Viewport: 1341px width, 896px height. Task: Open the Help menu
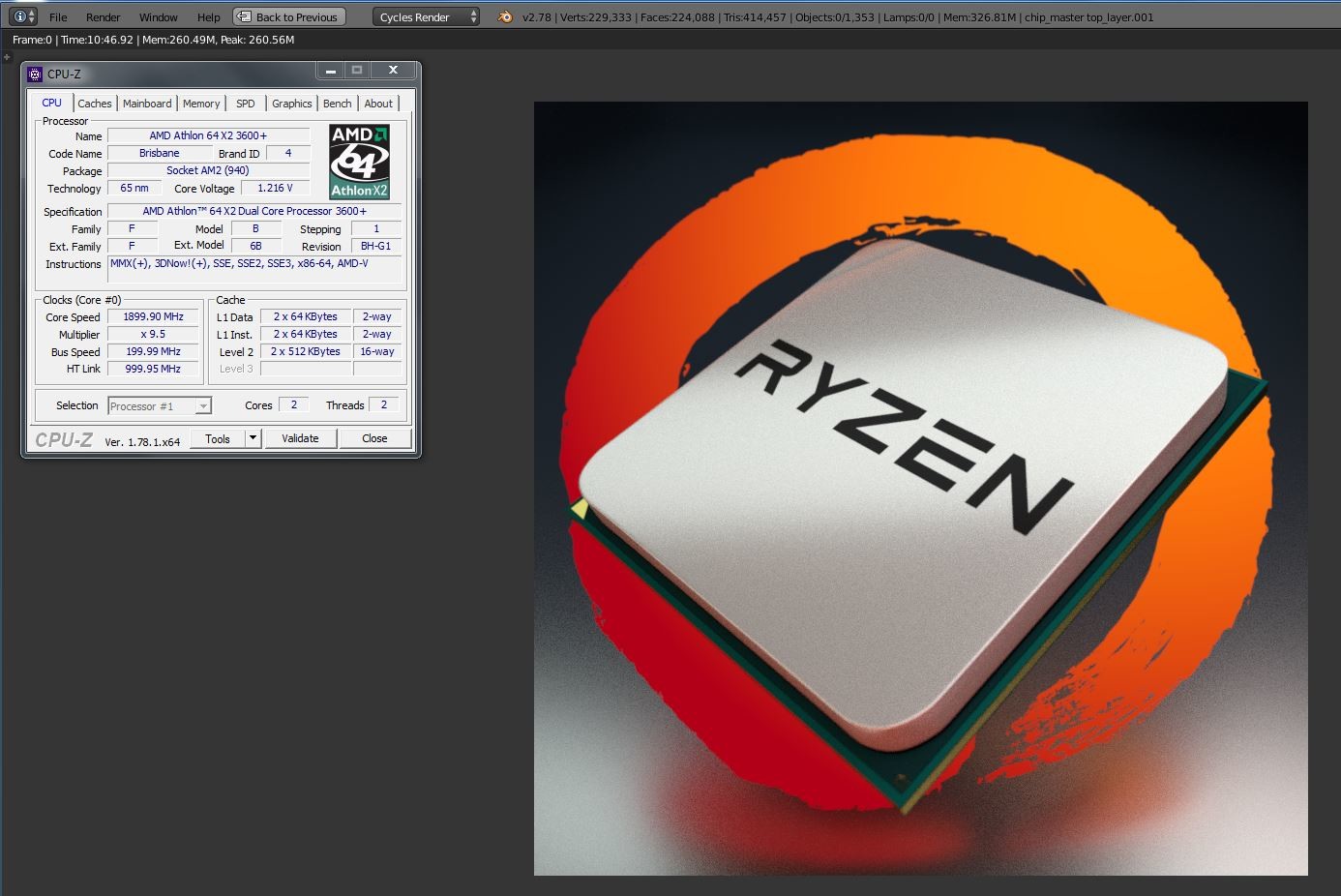click(209, 16)
